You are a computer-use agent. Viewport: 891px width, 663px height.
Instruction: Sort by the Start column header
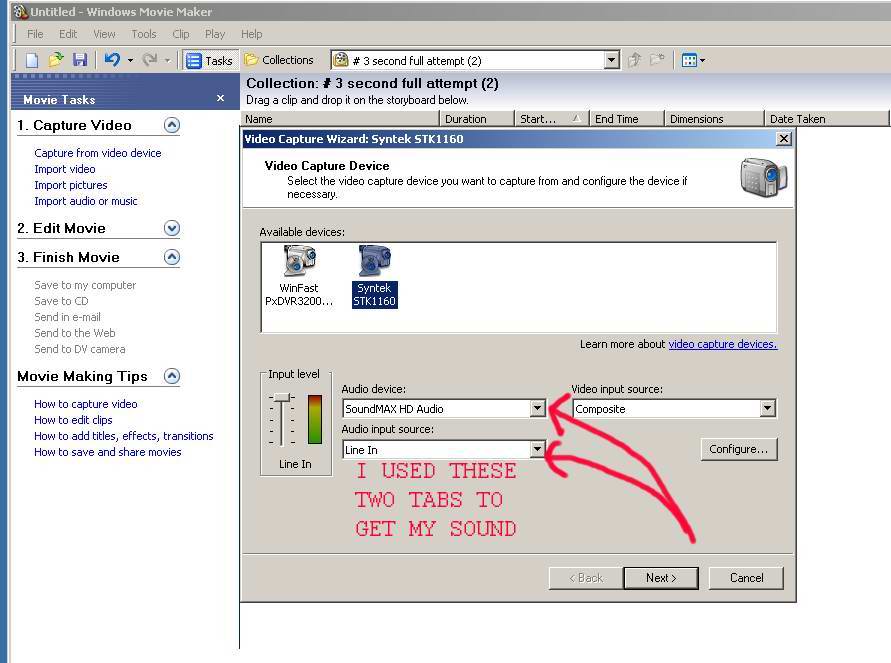(x=551, y=119)
